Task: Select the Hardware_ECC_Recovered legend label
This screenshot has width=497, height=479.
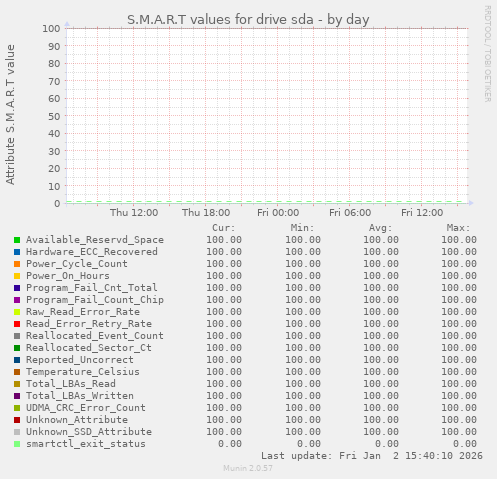Action: point(92,252)
